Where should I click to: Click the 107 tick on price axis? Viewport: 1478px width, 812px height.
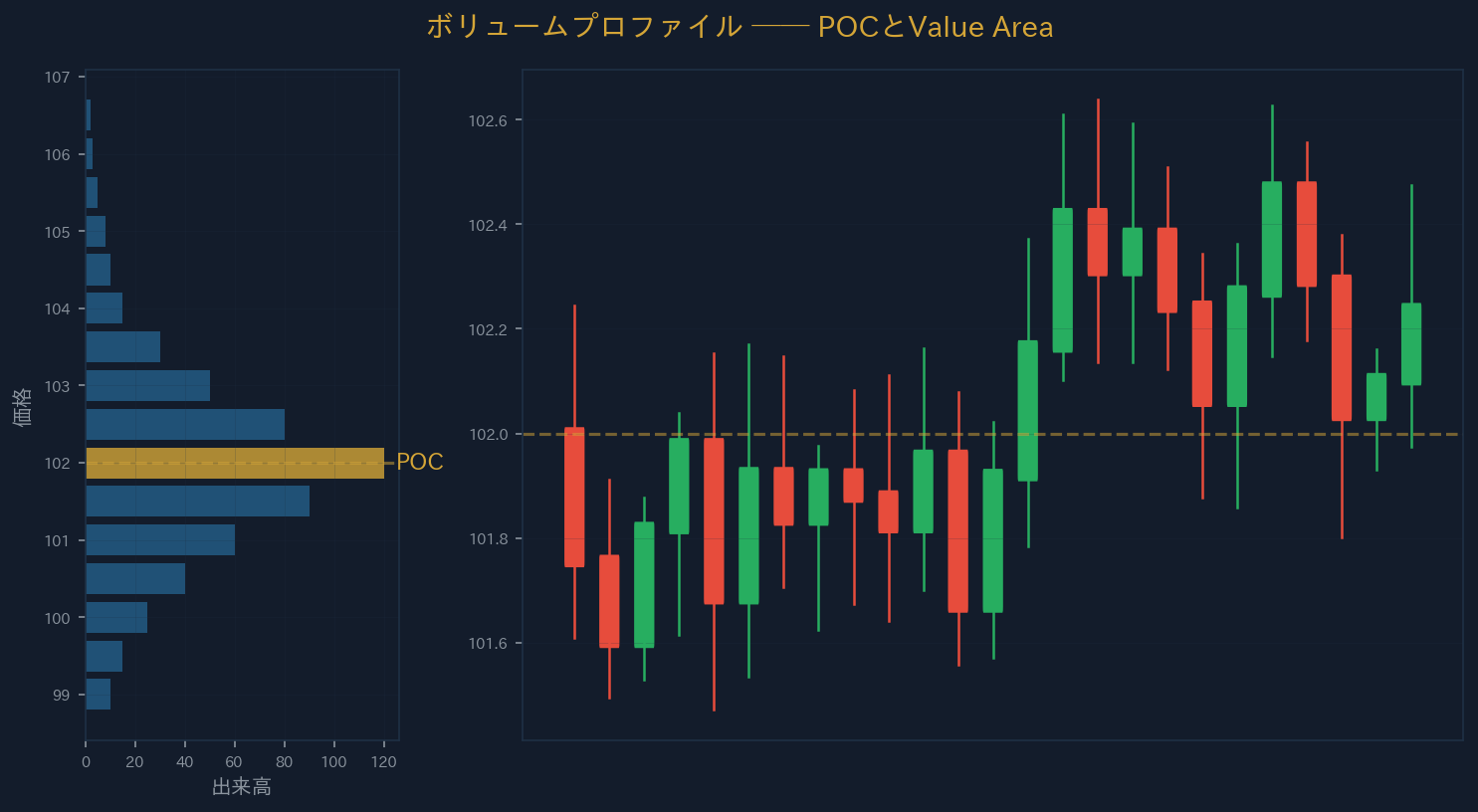[58, 78]
